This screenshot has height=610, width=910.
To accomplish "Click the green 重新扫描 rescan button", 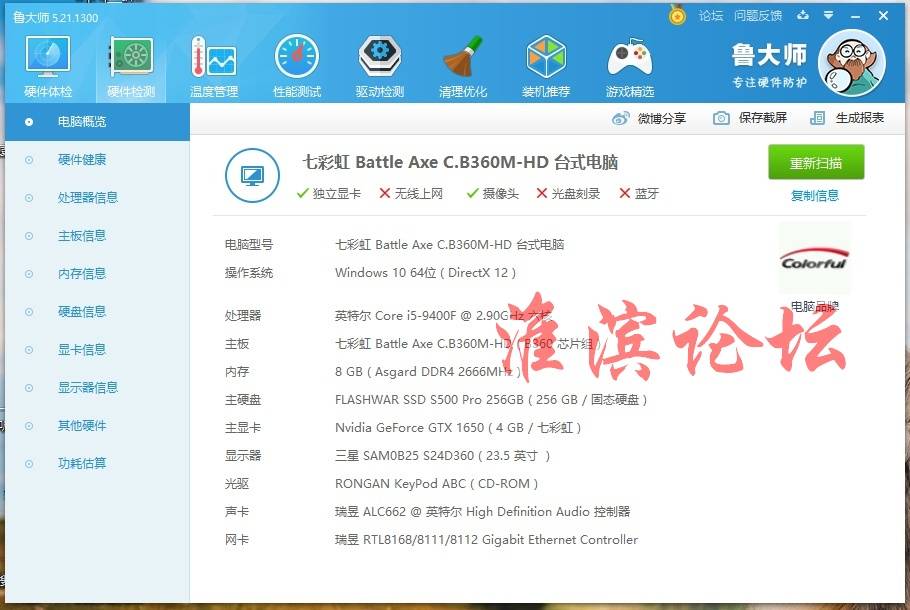I will (x=816, y=163).
